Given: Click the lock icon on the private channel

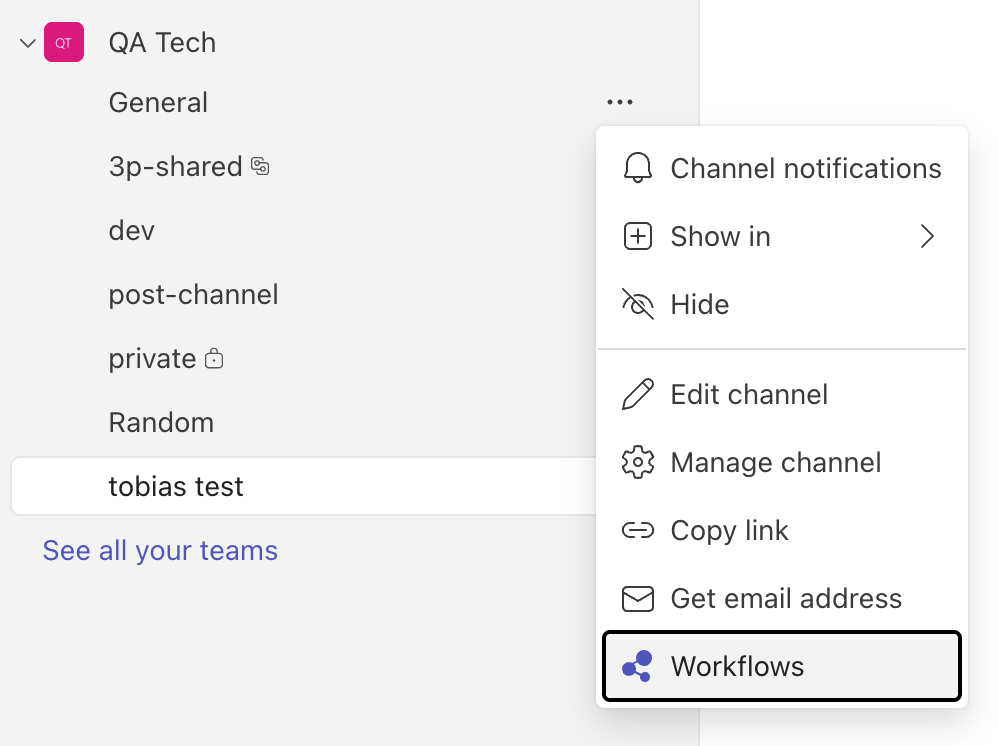Looking at the screenshot, I should click(x=213, y=357).
